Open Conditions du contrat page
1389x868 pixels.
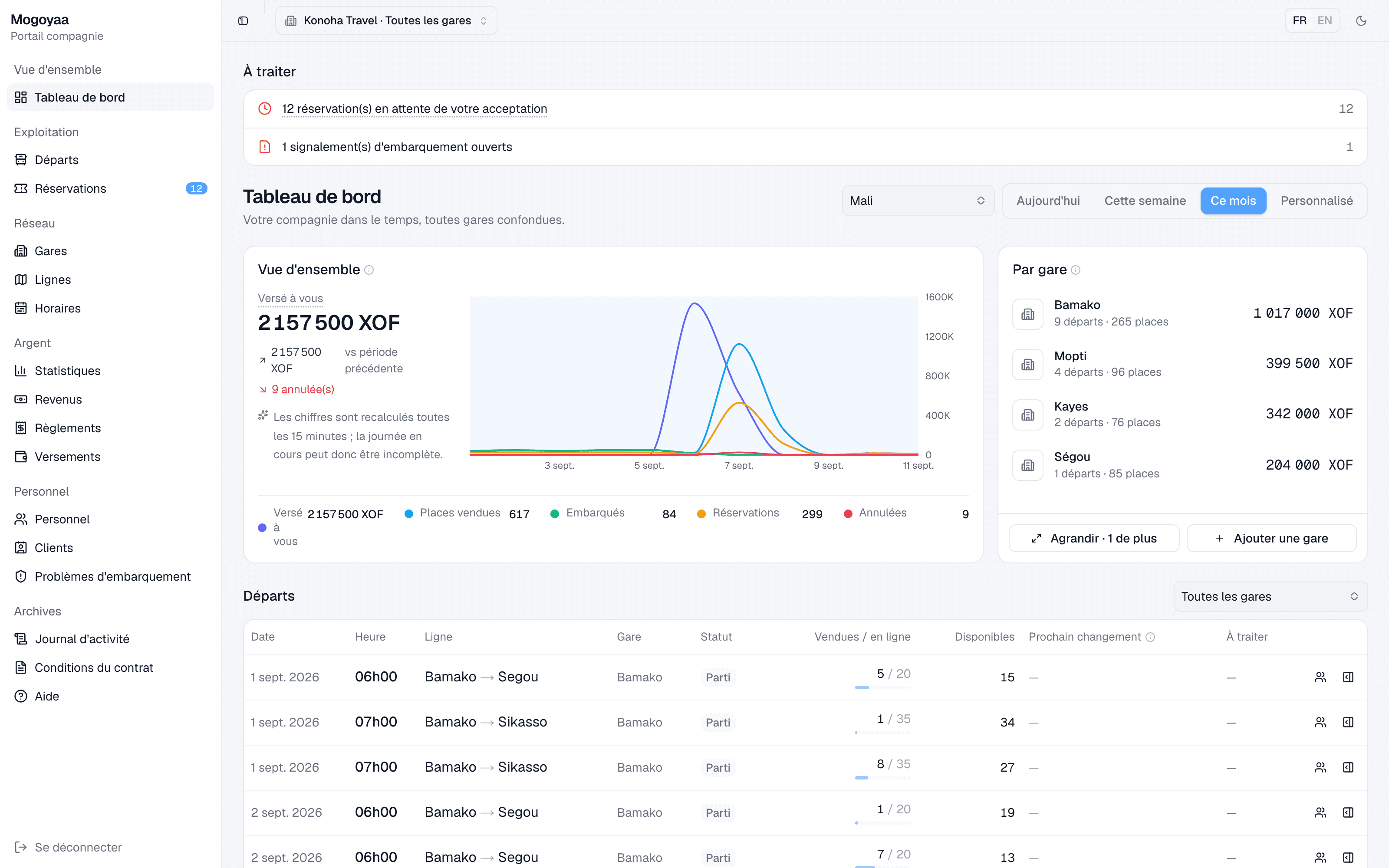click(110, 667)
